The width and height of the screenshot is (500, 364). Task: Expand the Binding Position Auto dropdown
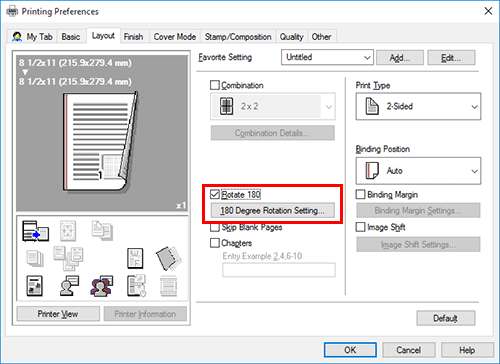(x=418, y=171)
